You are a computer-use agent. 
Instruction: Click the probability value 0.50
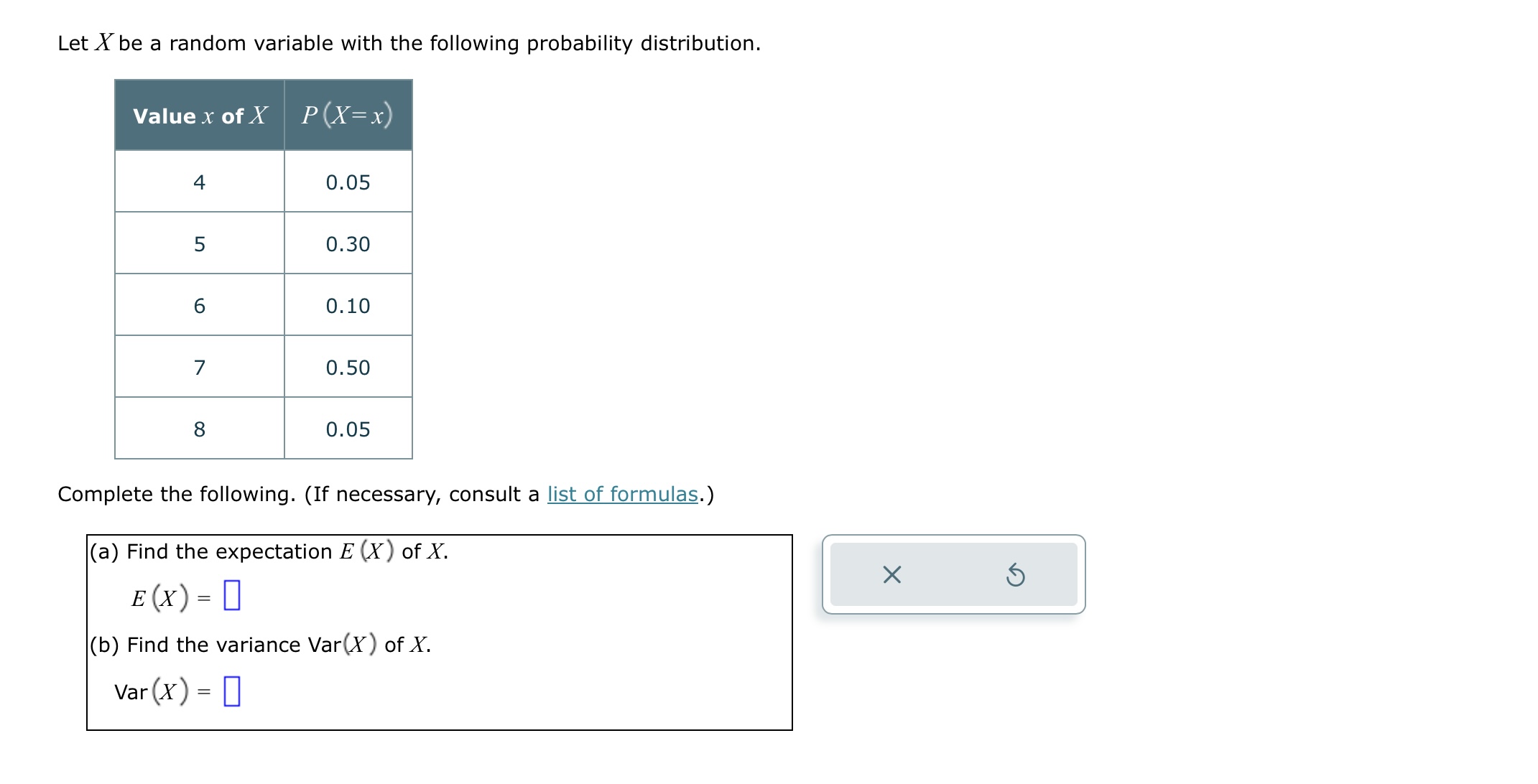pos(348,367)
